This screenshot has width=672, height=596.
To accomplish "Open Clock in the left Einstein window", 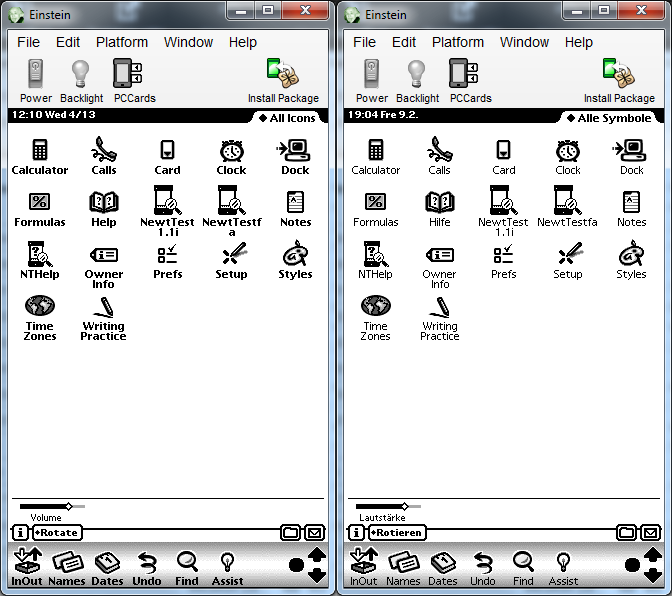I will pyautogui.click(x=231, y=157).
